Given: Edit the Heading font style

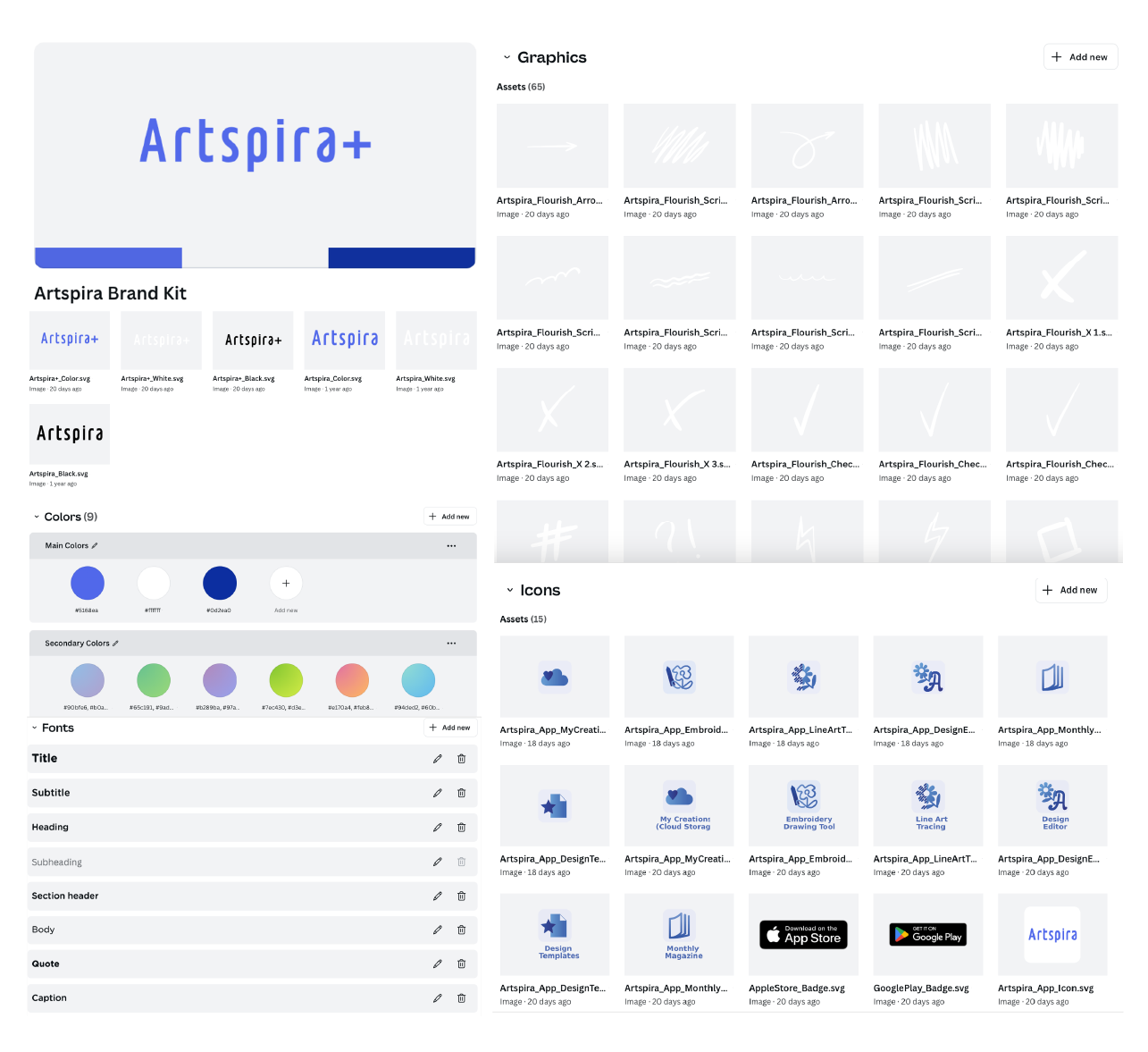Looking at the screenshot, I should tap(437, 828).
